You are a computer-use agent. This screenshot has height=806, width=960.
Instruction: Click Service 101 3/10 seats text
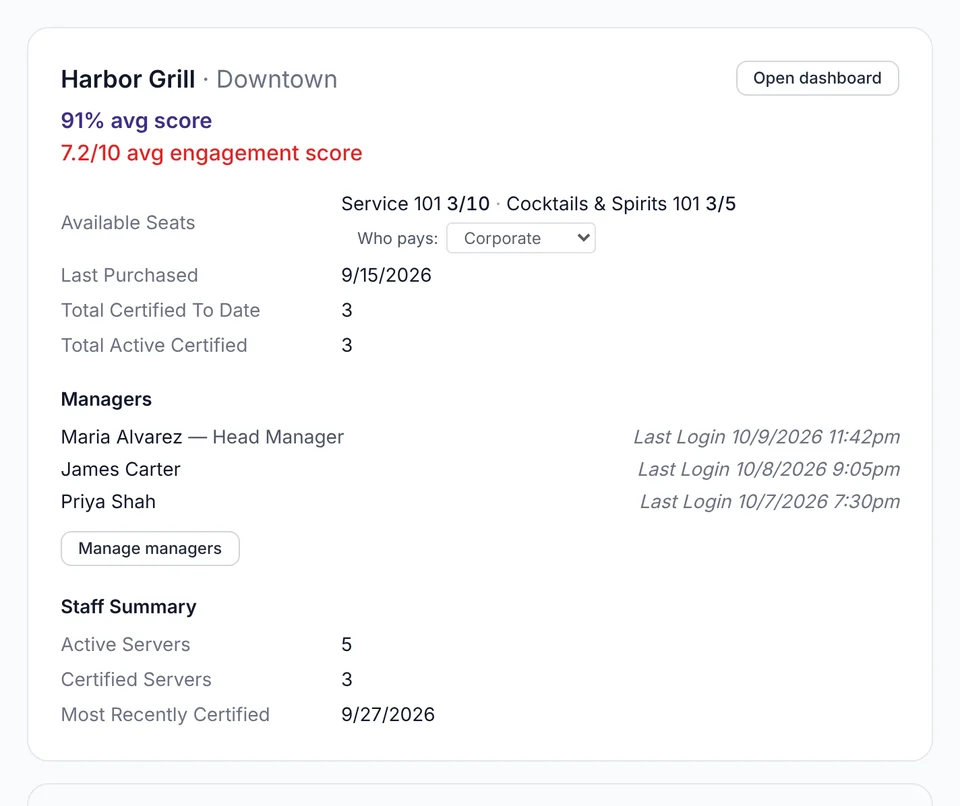tap(415, 203)
